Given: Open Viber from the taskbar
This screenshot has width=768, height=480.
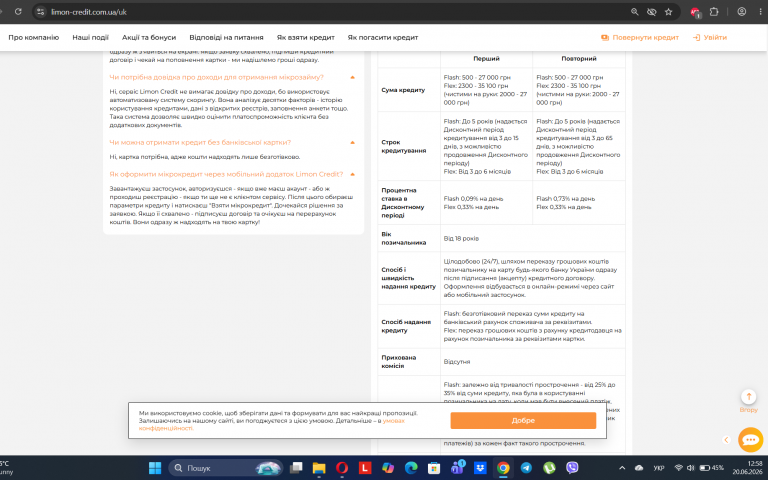Looking at the screenshot, I should [x=572, y=468].
